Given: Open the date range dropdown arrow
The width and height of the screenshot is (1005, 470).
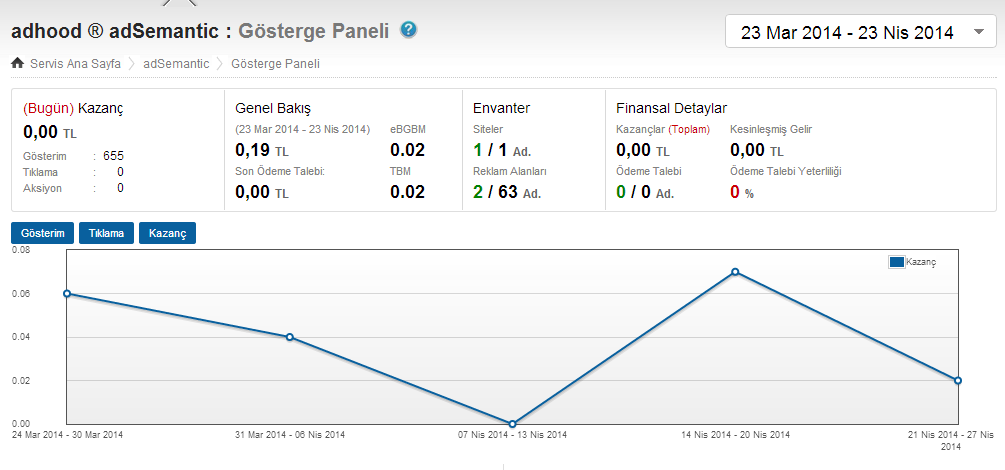Looking at the screenshot, I should (x=979, y=32).
